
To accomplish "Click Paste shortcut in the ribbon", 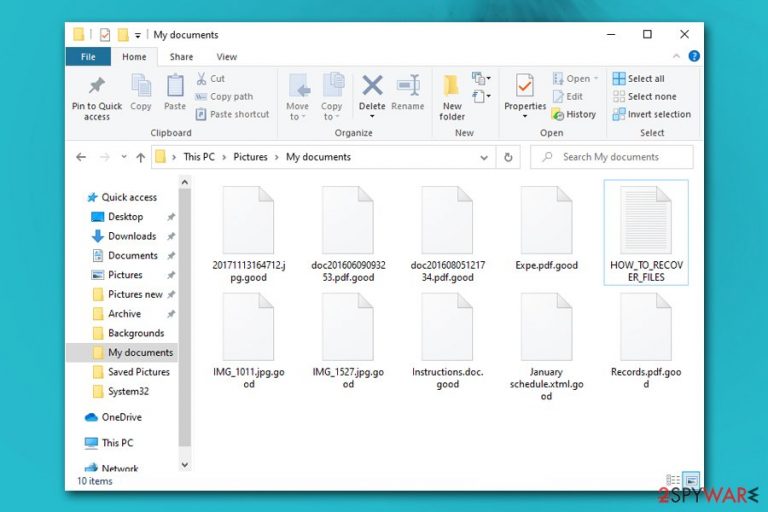I will (x=232, y=114).
